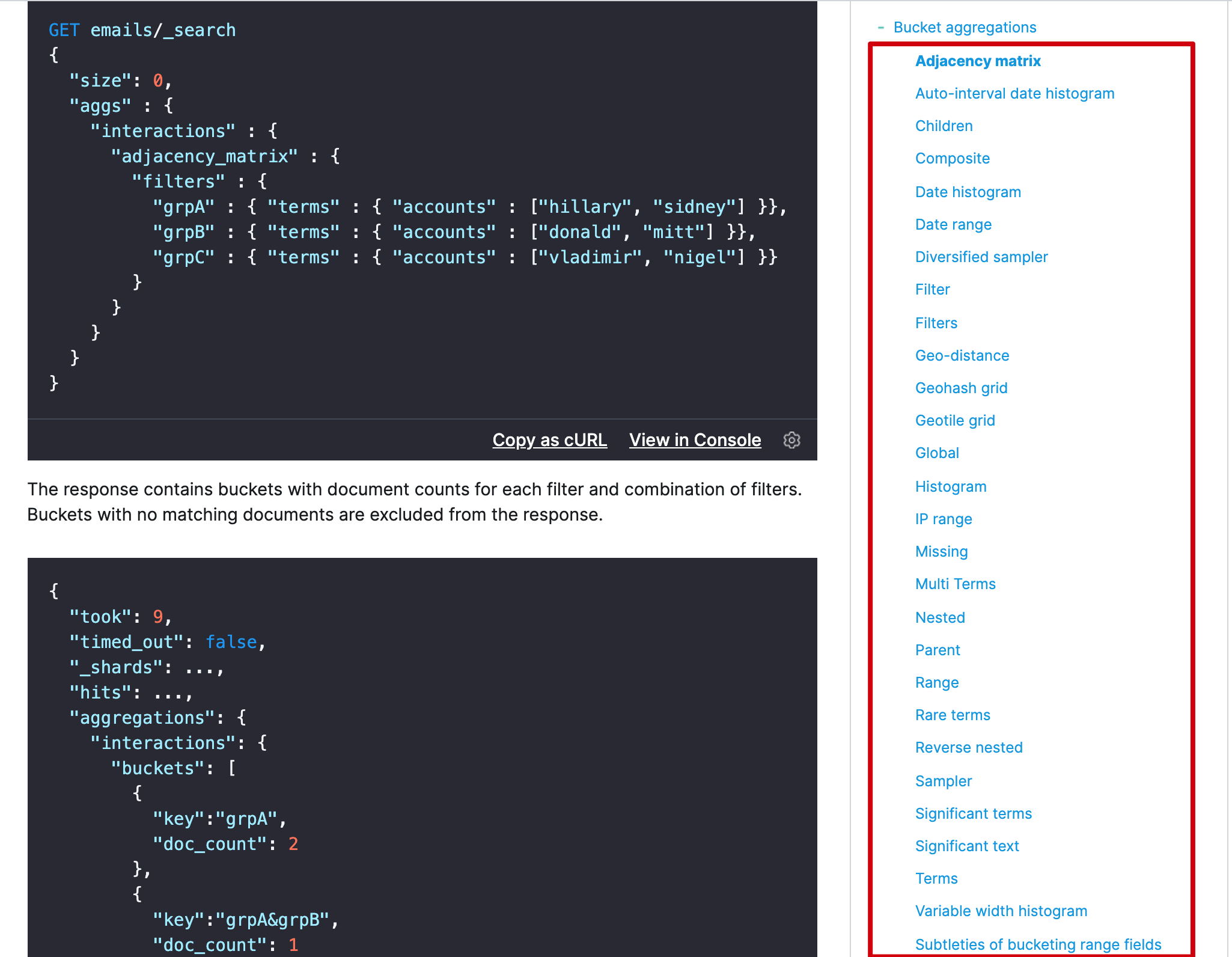Open Auto-interval date histogram page
Viewport: 1232px width, 957px height.
click(1014, 93)
